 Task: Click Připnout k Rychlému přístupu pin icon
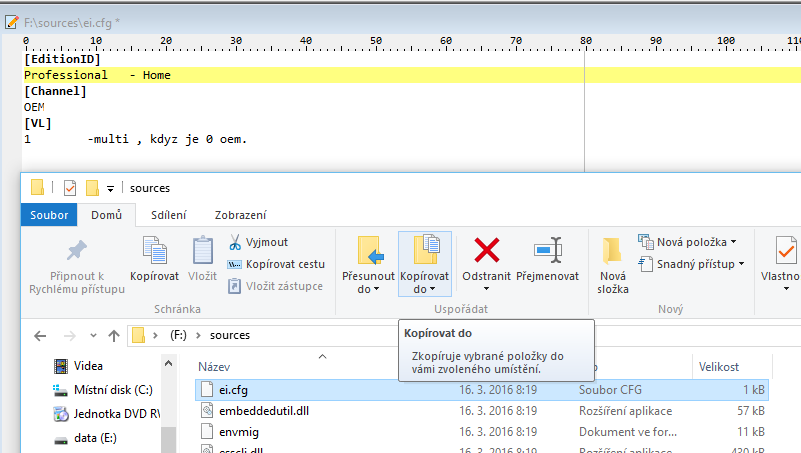pos(77,250)
